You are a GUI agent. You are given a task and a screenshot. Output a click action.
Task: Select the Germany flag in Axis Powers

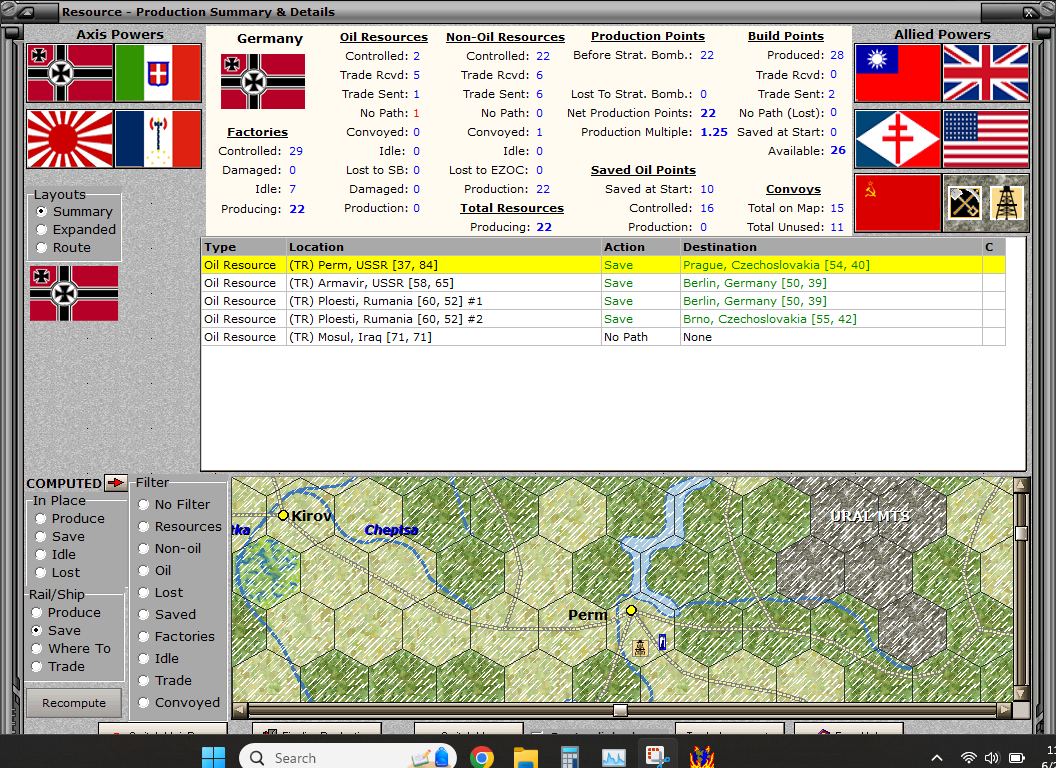point(70,73)
